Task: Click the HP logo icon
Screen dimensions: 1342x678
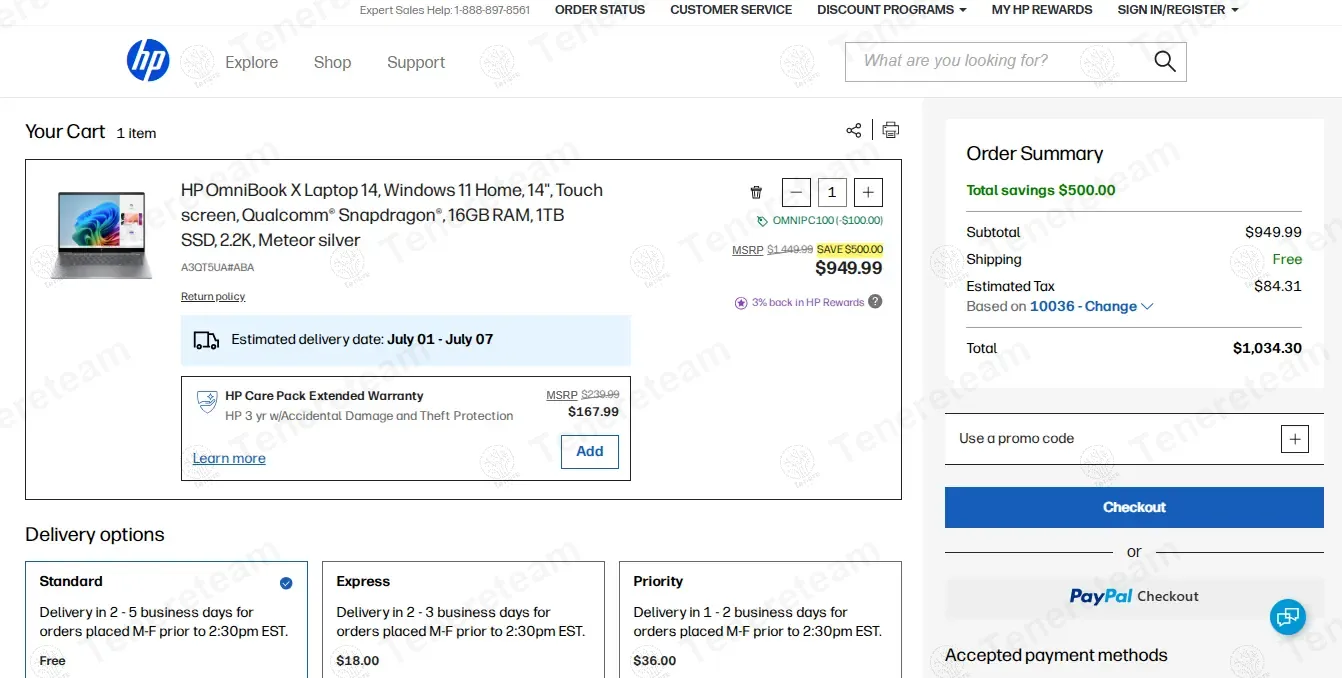Action: coord(148,62)
